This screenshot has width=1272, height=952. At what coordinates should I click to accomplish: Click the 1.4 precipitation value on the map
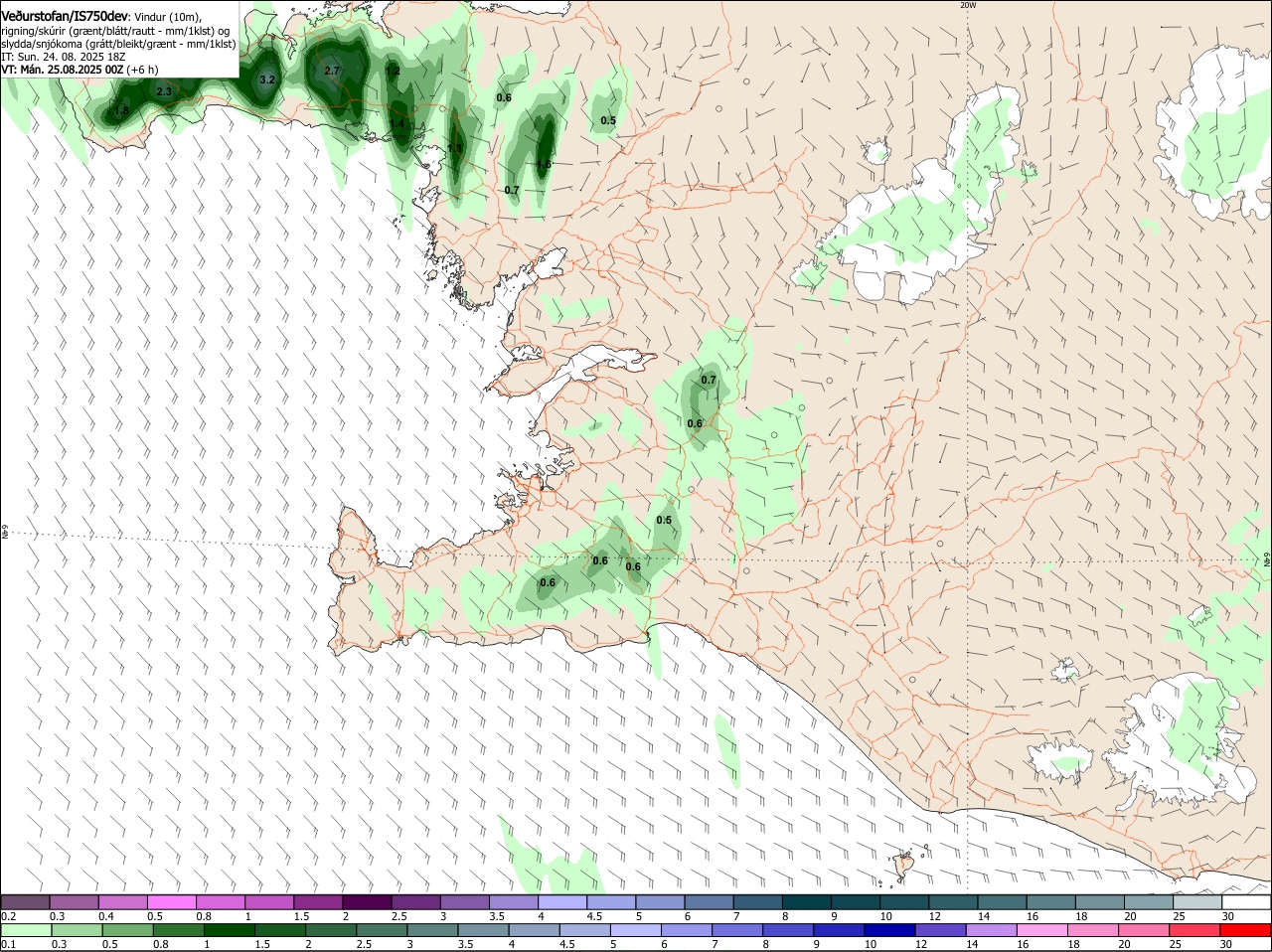(x=397, y=123)
